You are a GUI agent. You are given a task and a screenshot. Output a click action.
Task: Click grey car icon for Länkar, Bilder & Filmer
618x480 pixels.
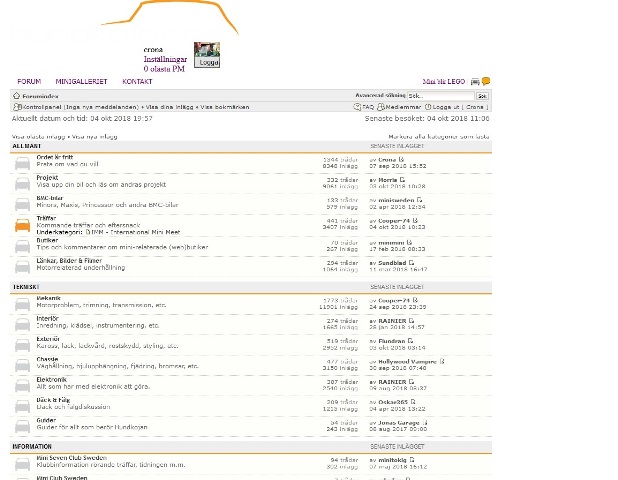click(x=22, y=267)
